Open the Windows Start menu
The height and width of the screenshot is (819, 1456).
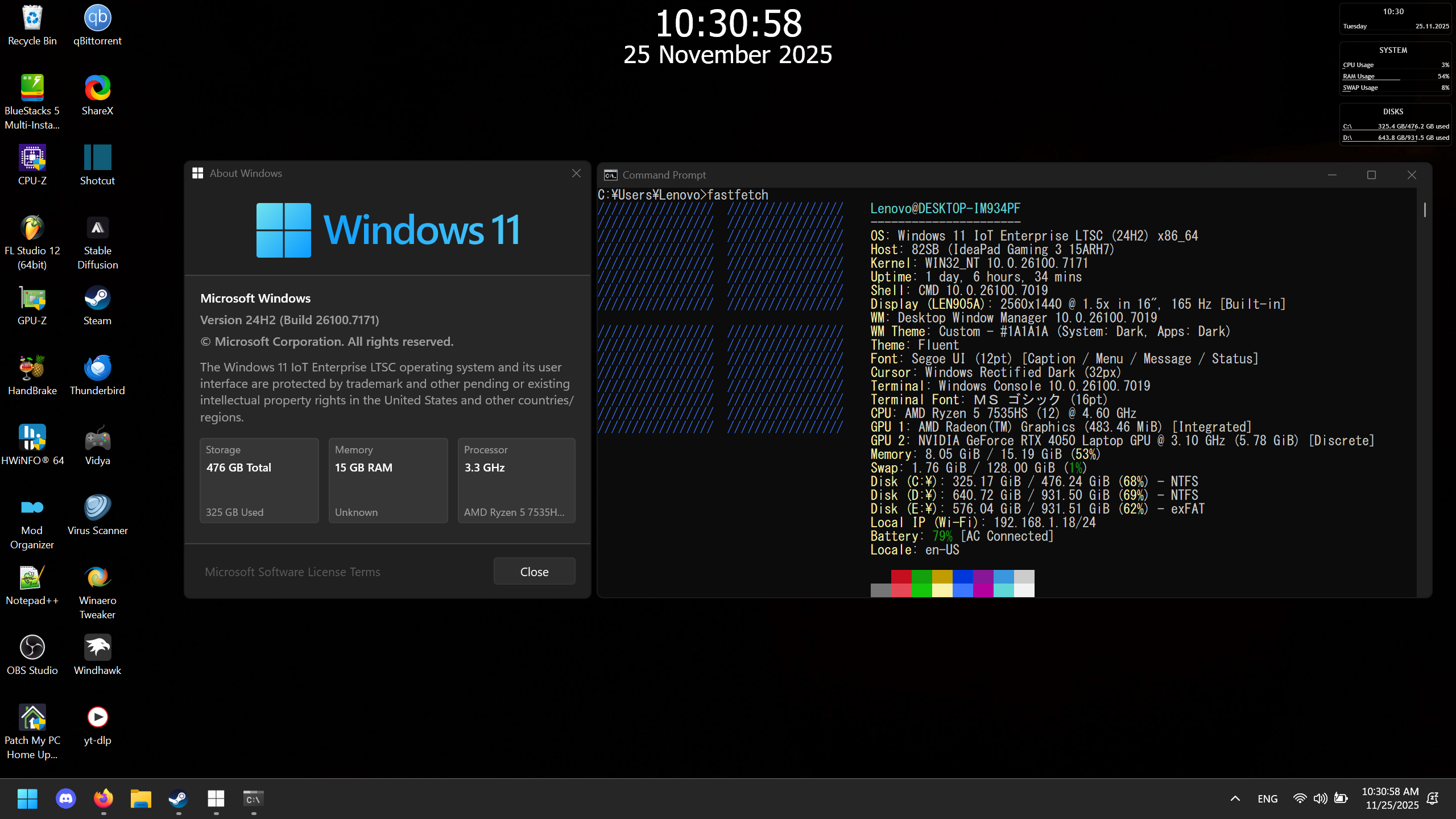click(x=27, y=799)
